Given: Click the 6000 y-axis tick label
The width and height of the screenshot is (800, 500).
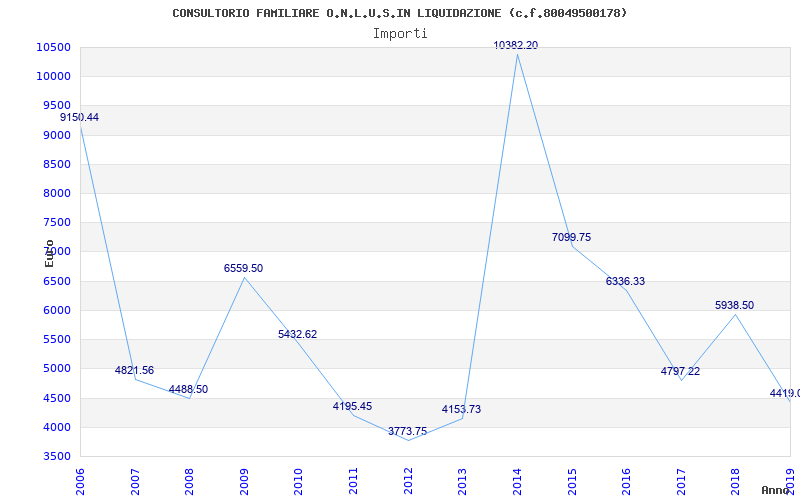Looking at the screenshot, I should coord(56,310).
